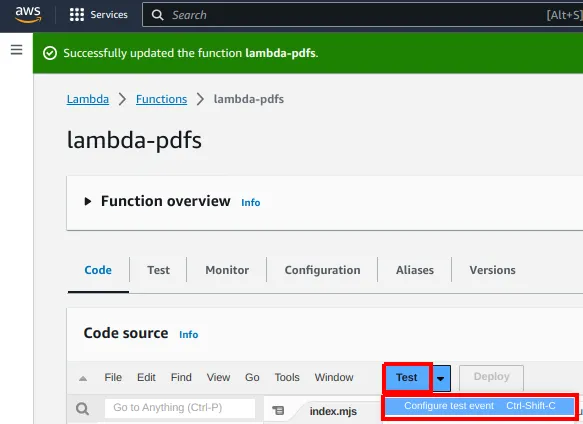Expand the Function overview section
This screenshot has width=583, height=424.
pos(88,202)
